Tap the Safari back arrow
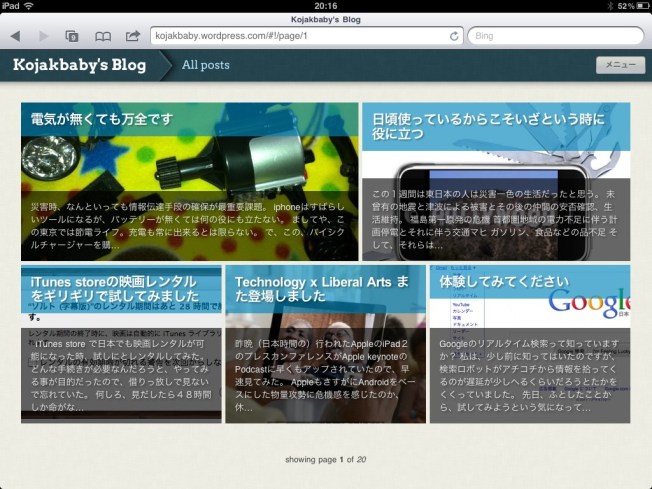652x489 pixels. [x=15, y=36]
